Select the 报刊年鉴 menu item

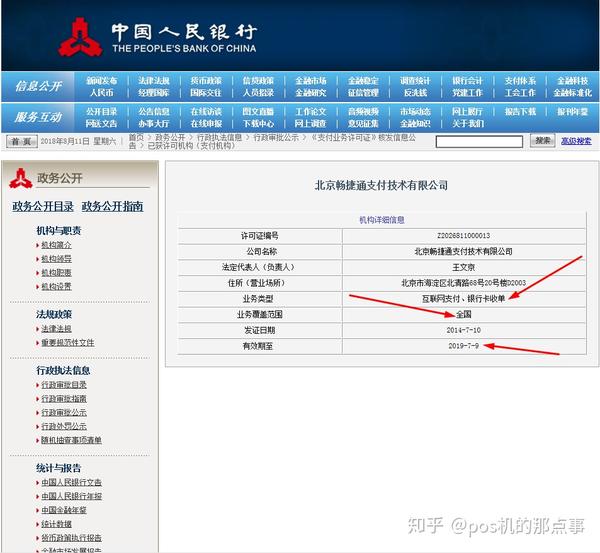(572, 112)
